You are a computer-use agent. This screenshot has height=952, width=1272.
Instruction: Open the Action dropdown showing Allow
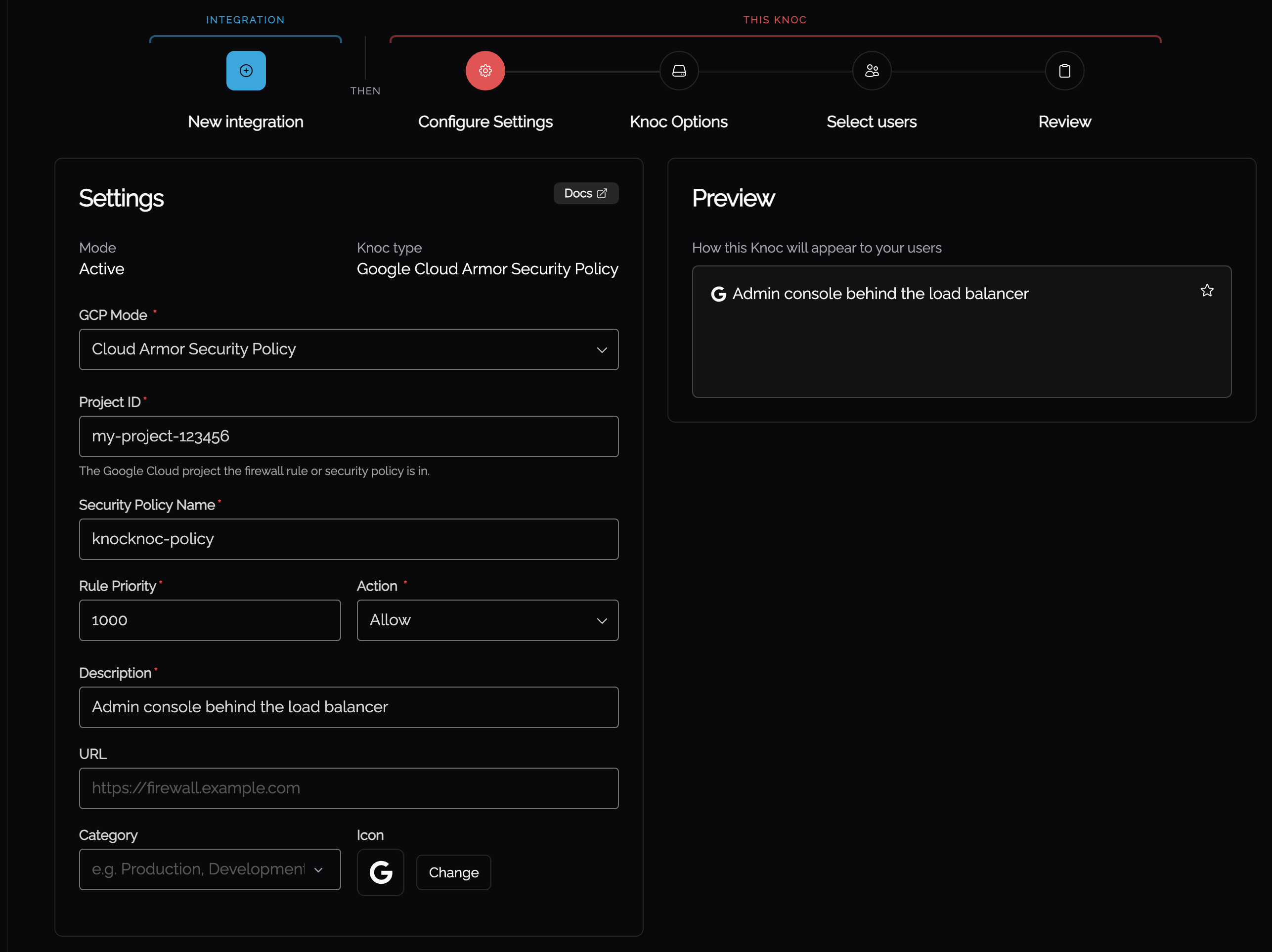[487, 620]
